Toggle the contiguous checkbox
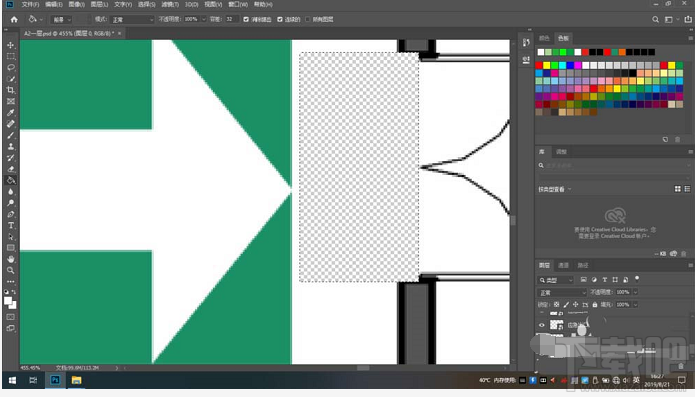The height and width of the screenshot is (397, 695). [280, 19]
